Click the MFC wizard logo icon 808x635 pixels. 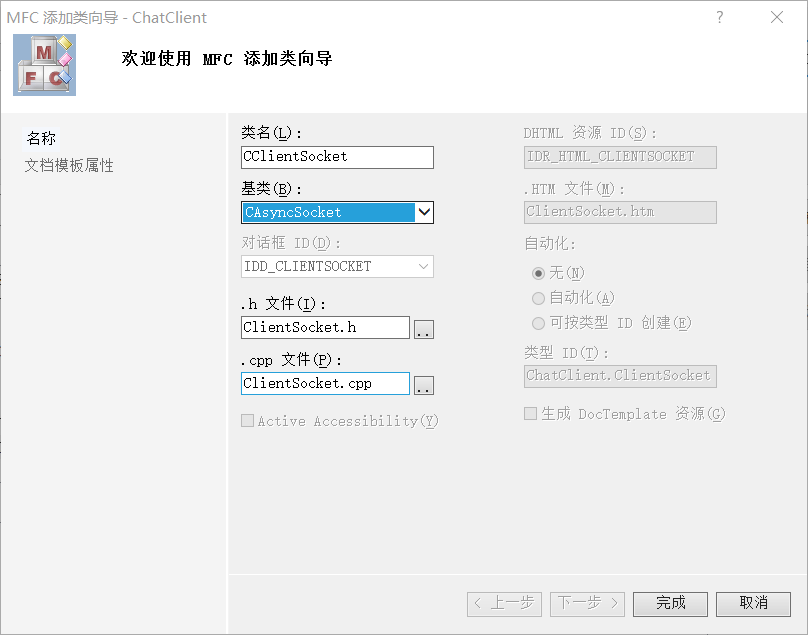tap(43, 63)
